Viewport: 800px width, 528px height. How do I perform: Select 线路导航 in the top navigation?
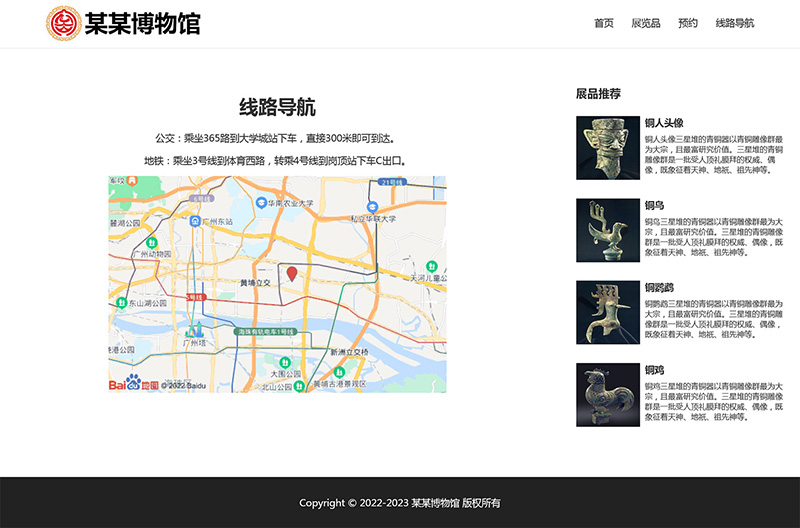(735, 23)
